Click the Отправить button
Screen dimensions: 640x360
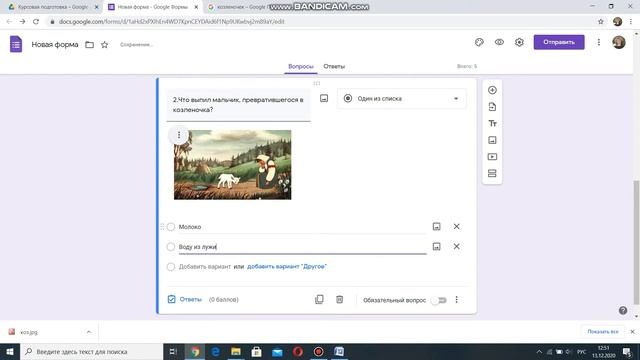[x=559, y=42]
